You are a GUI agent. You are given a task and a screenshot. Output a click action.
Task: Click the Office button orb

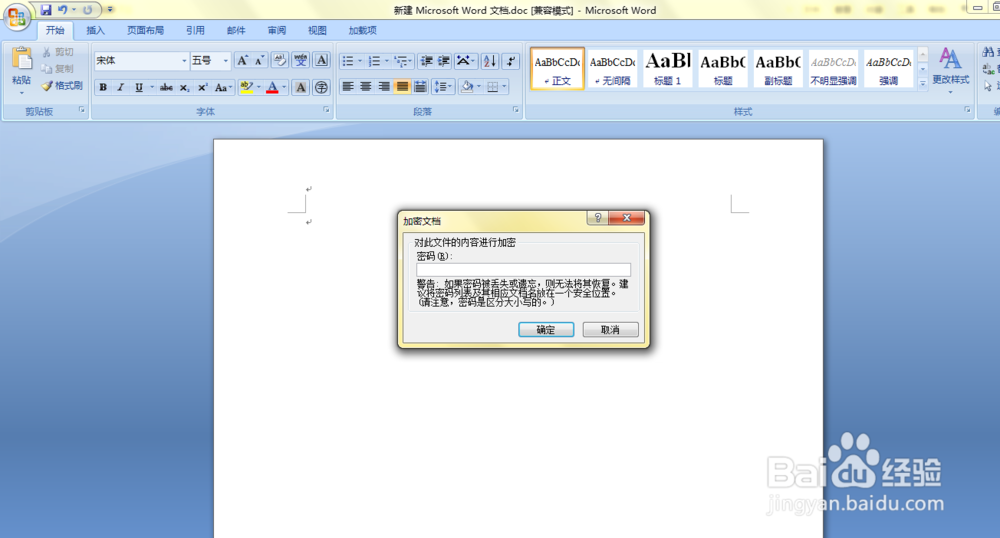17,17
